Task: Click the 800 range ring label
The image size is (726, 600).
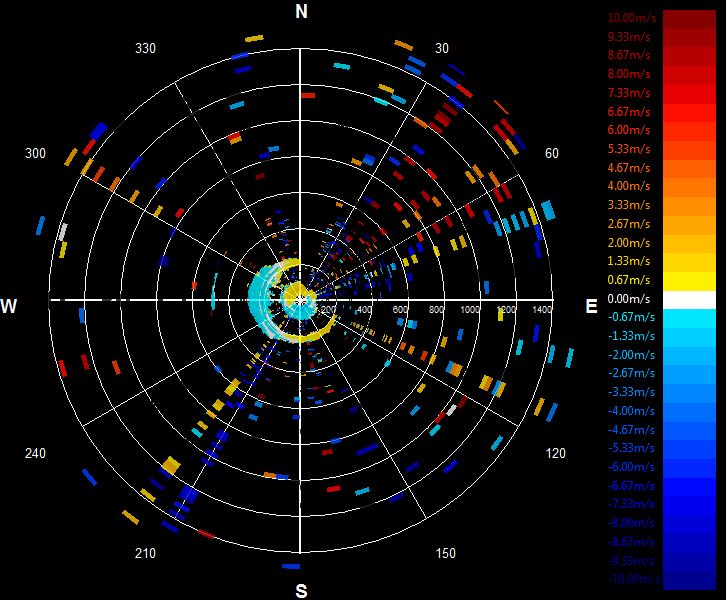Action: (x=436, y=309)
